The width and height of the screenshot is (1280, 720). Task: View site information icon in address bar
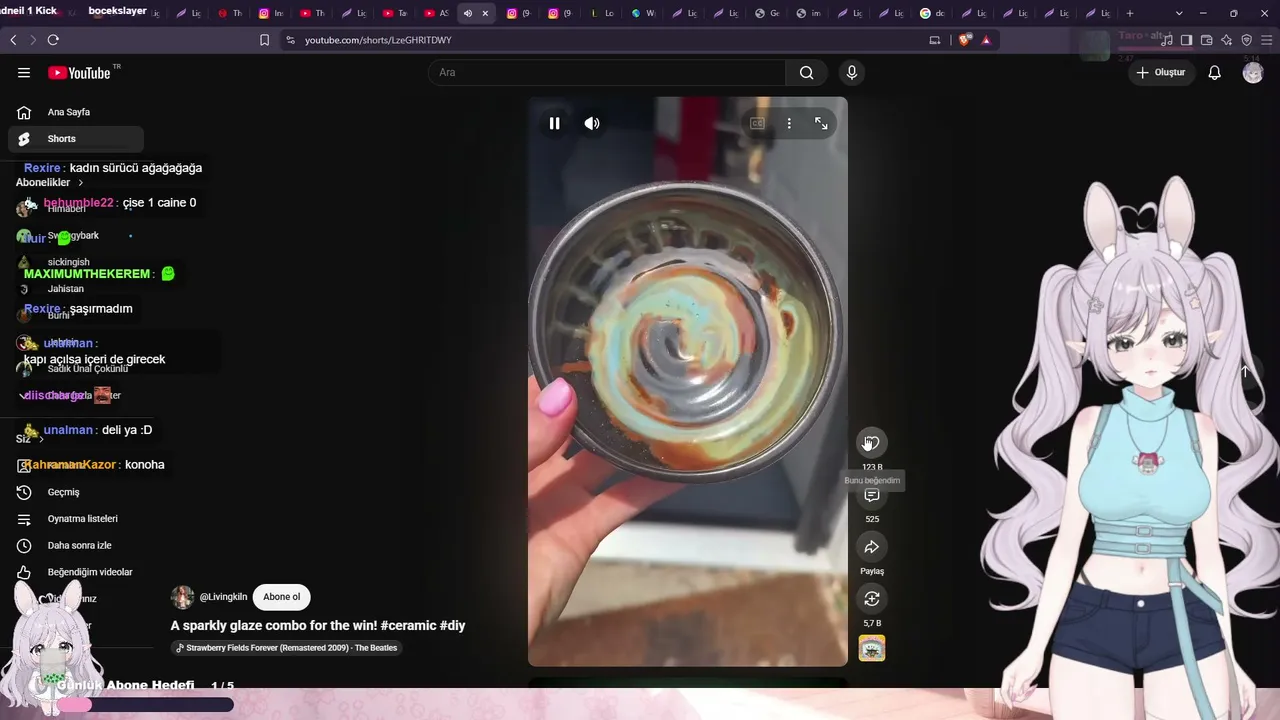(x=290, y=40)
